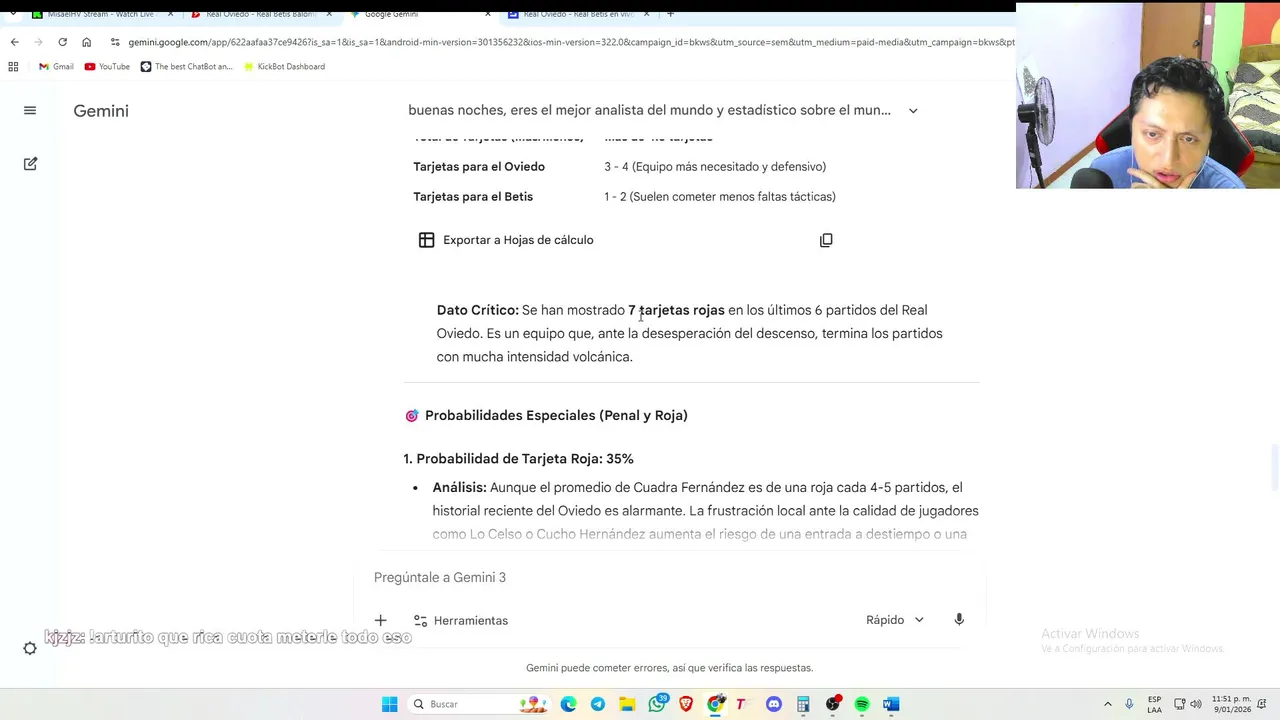The image size is (1280, 720).
Task: Open the Gemini main menu hamburger
Action: pos(30,111)
